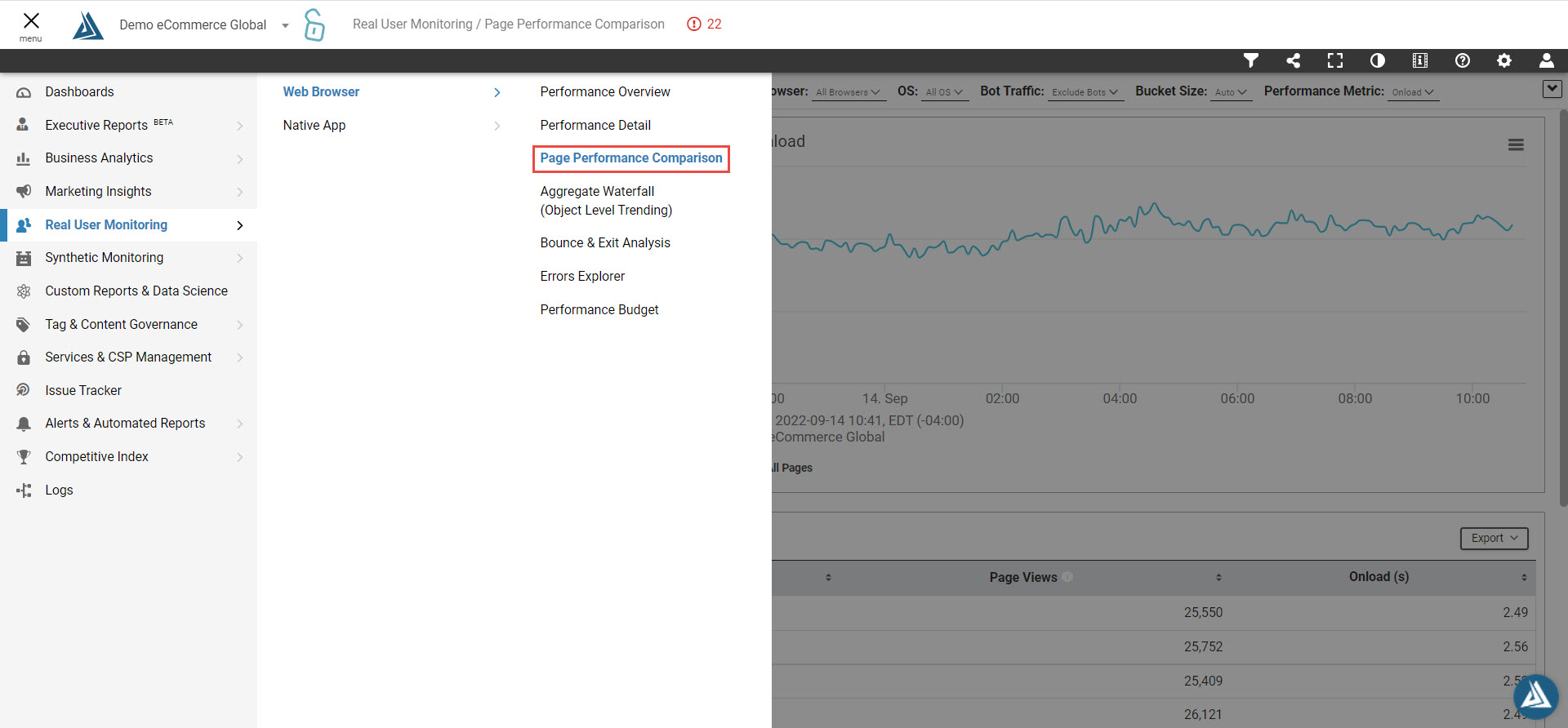Image resolution: width=1568 pixels, height=728 pixels.
Task: Click the Services & CSP lock icon
Action: pyautogui.click(x=24, y=357)
